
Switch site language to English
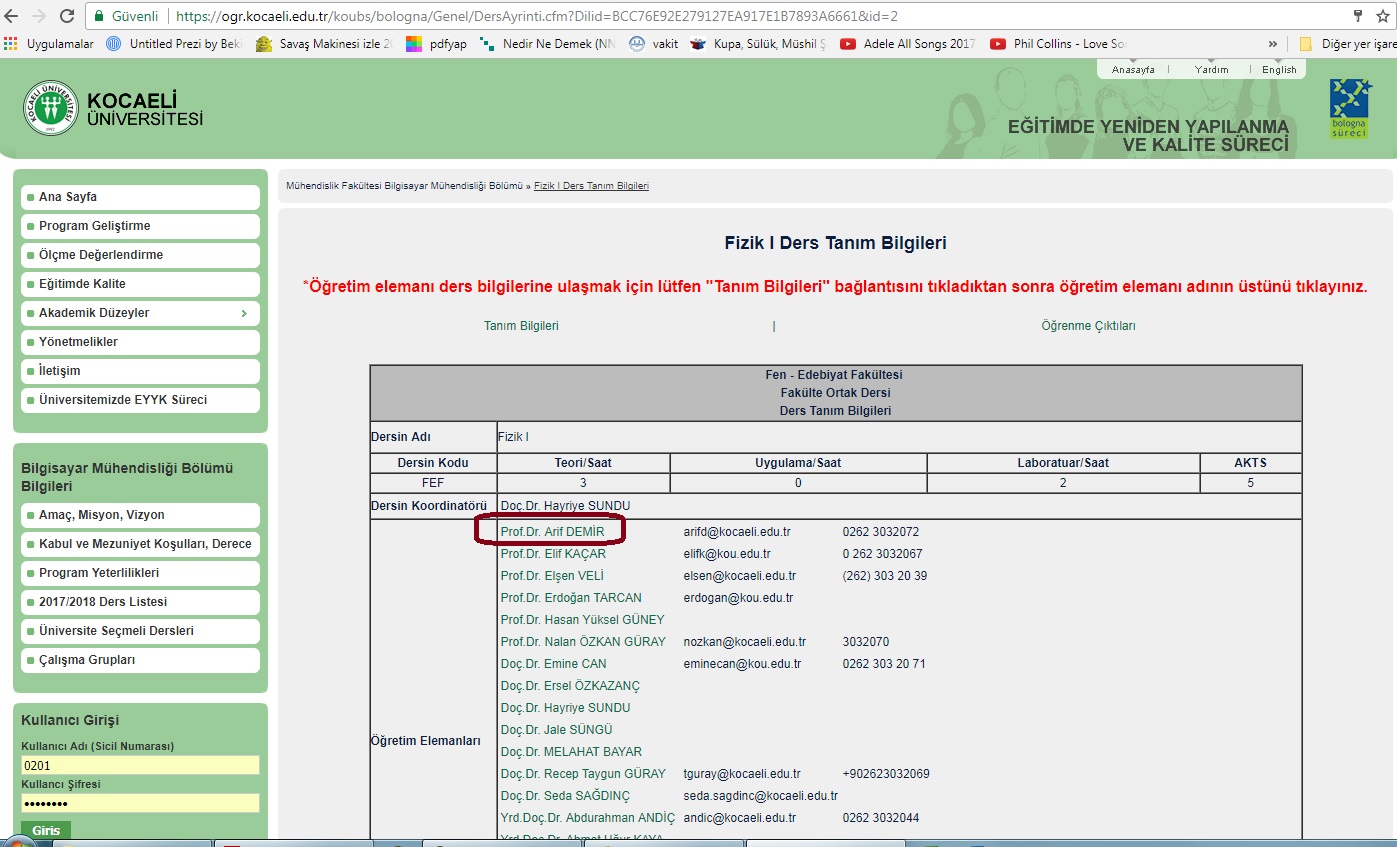coord(1279,70)
